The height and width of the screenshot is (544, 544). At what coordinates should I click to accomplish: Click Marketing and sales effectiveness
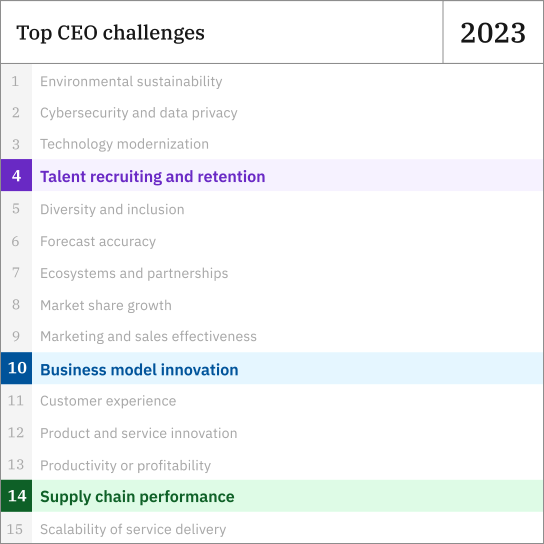tap(148, 337)
